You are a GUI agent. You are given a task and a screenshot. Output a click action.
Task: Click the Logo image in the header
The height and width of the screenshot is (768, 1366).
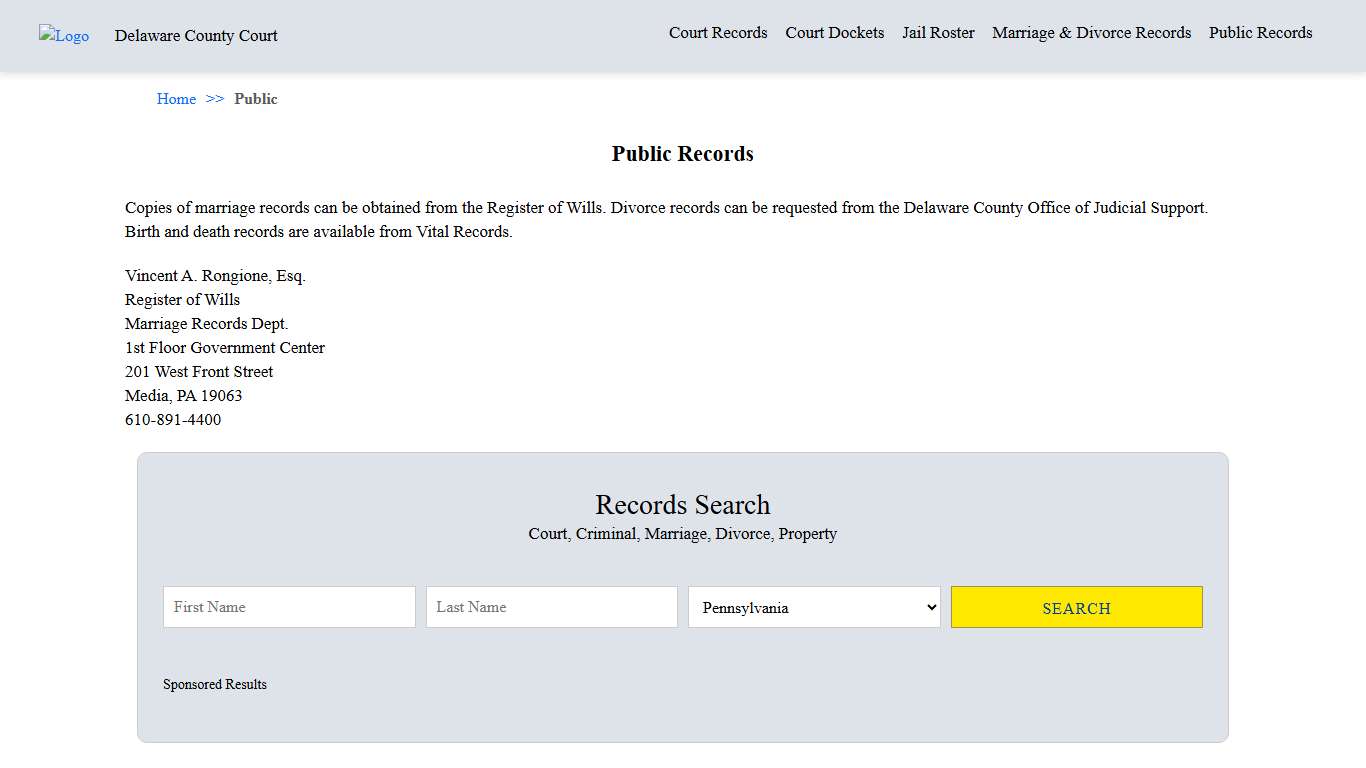[63, 36]
